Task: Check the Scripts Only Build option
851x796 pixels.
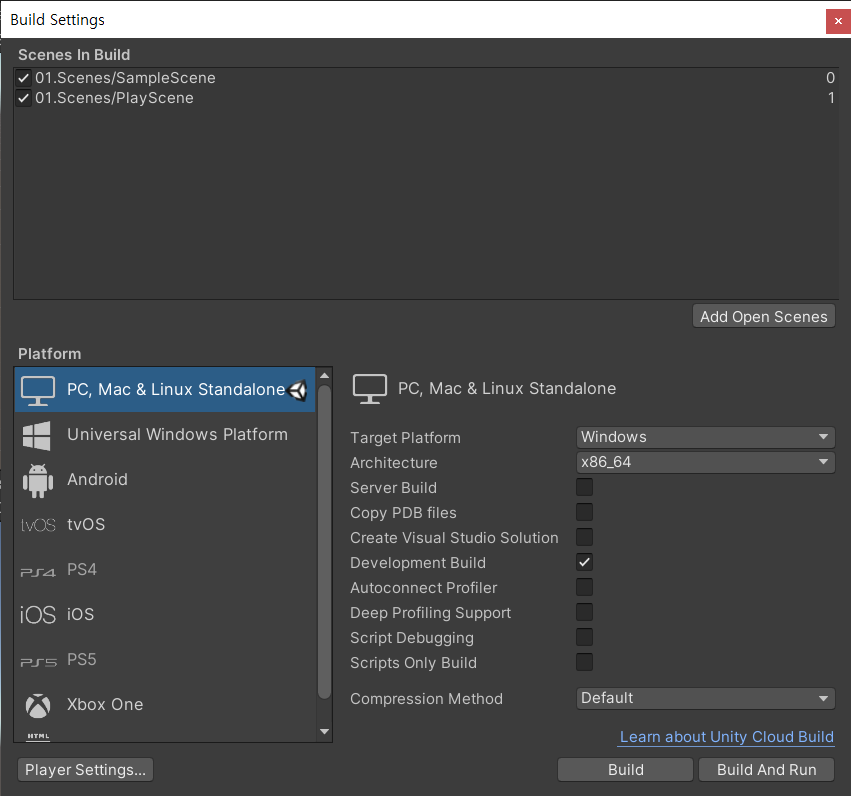Action: pyautogui.click(x=585, y=662)
